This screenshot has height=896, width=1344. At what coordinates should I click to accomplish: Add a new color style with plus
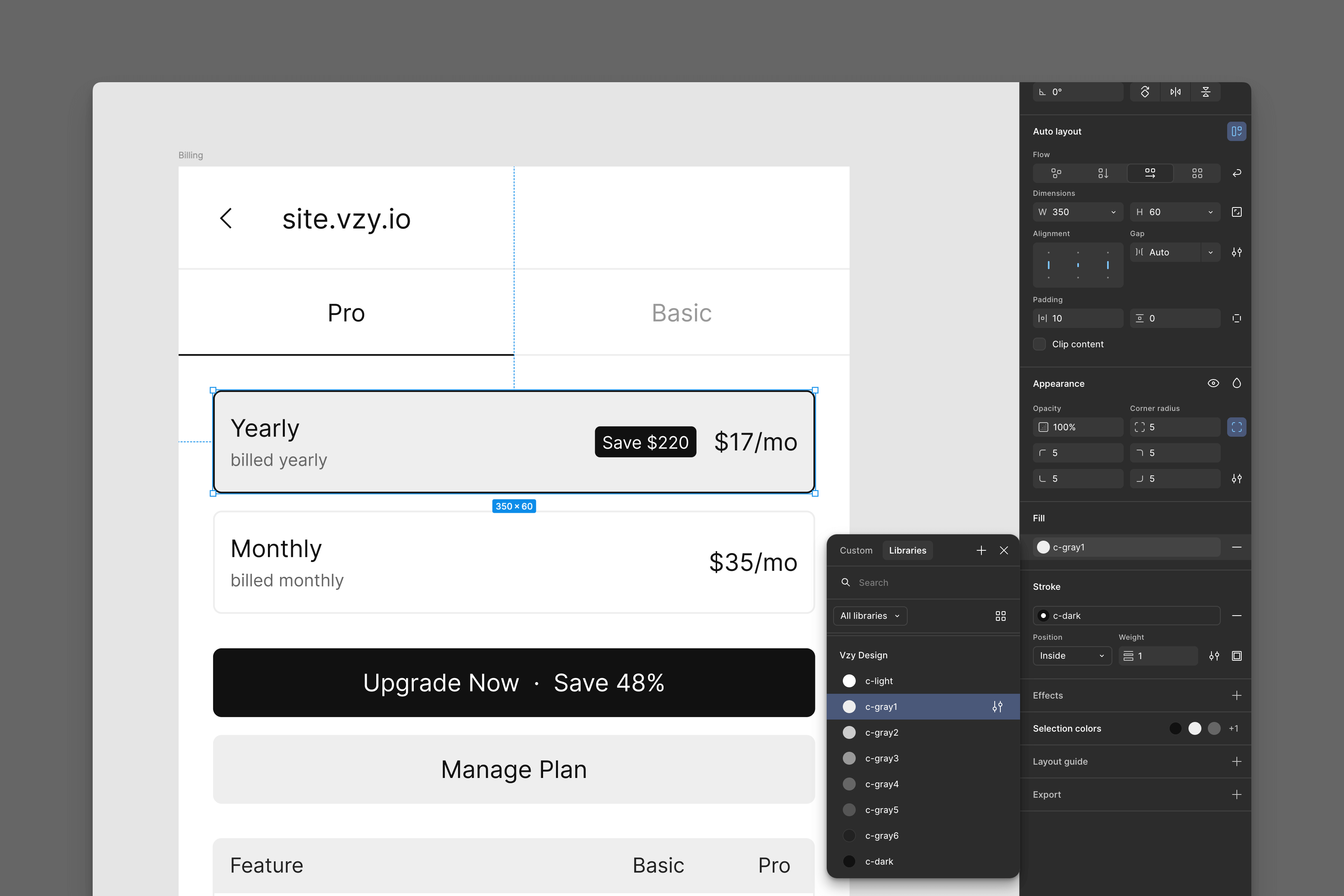[981, 550]
